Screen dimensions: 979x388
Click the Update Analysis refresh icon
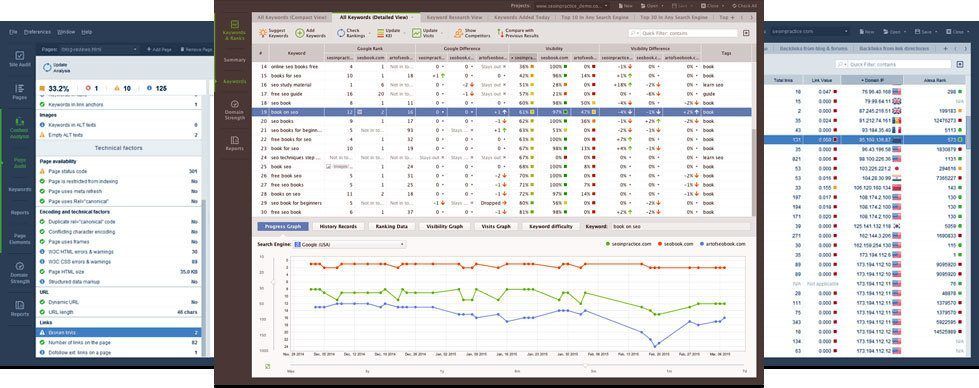tap(47, 67)
